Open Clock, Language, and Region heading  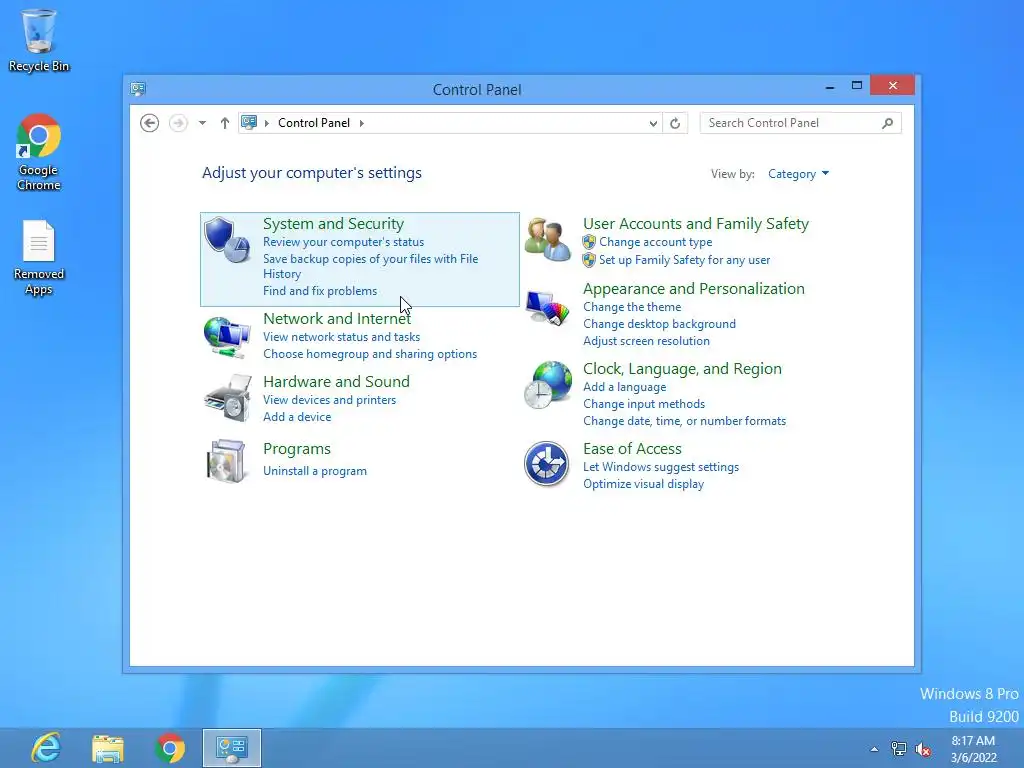(x=682, y=368)
